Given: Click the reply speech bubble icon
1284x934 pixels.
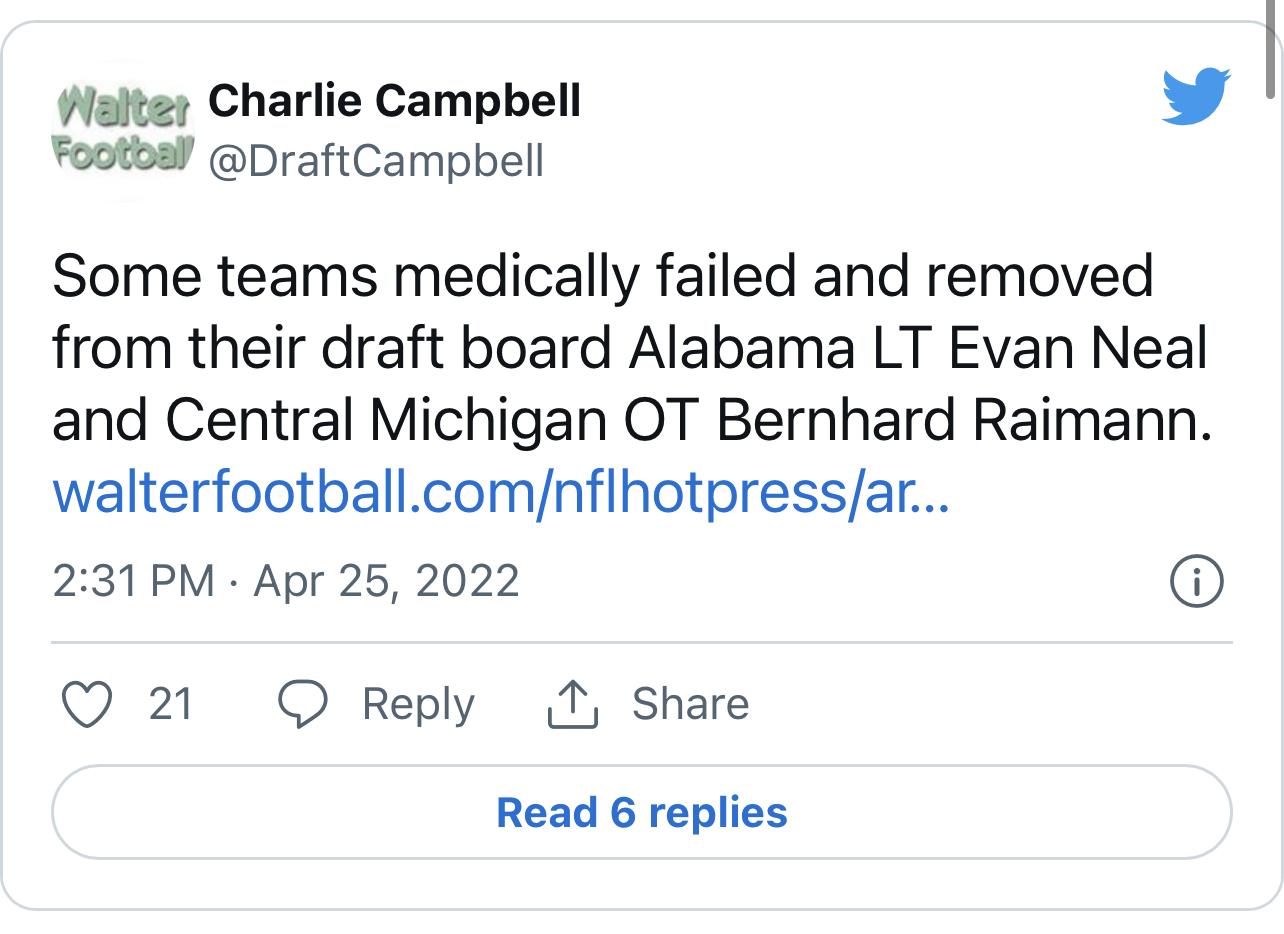Looking at the screenshot, I should coord(303,704).
